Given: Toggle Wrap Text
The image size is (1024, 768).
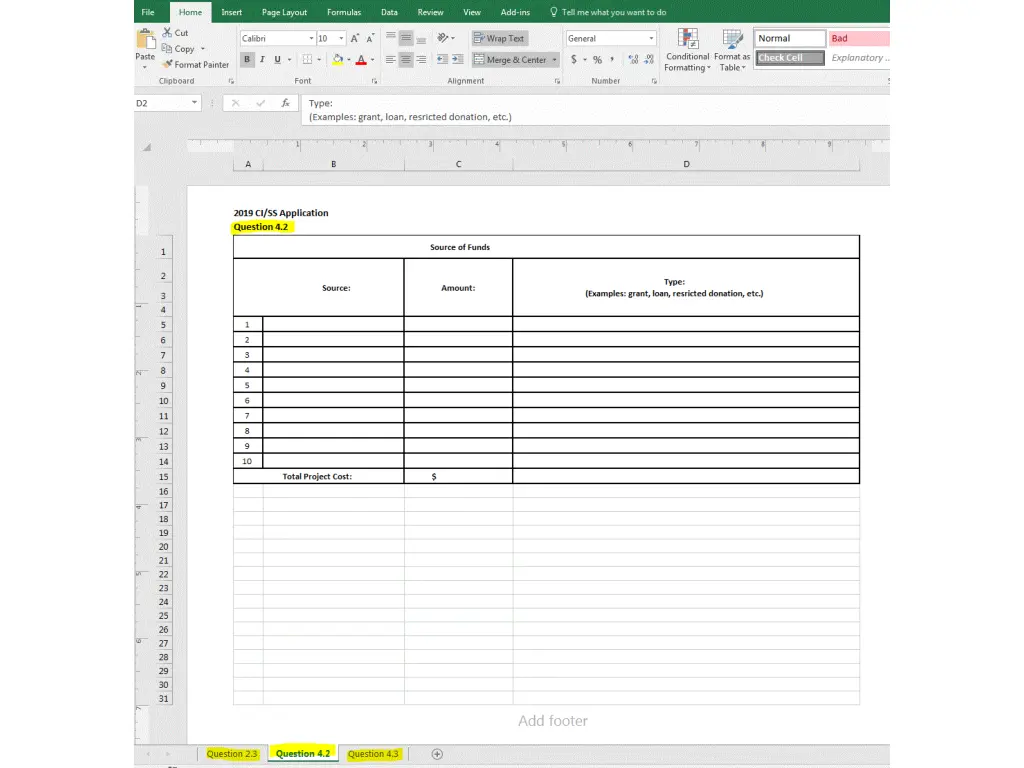Looking at the screenshot, I should (x=500, y=39).
